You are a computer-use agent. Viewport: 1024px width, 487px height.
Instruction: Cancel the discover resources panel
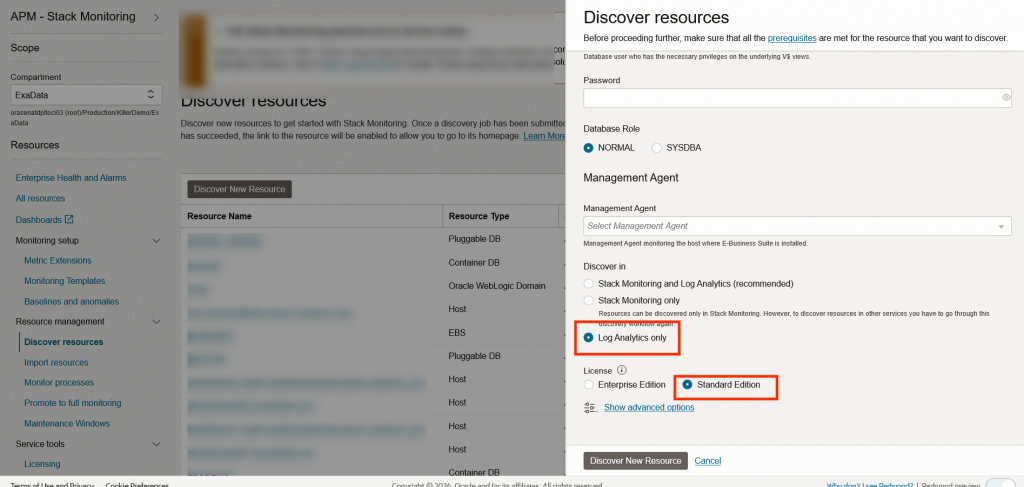coord(708,461)
